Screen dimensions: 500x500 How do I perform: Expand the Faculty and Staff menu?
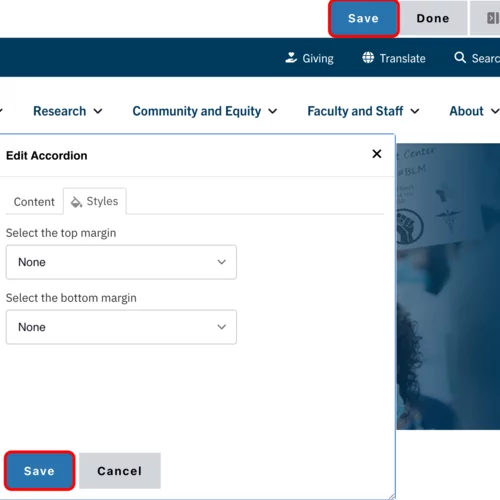pos(363,111)
